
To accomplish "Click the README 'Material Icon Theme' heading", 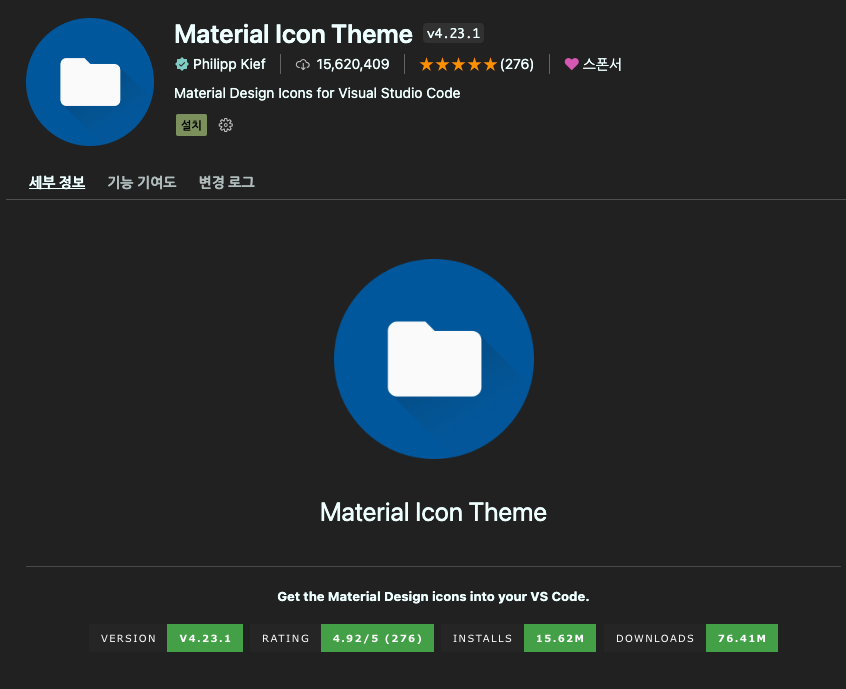I will 433,512.
